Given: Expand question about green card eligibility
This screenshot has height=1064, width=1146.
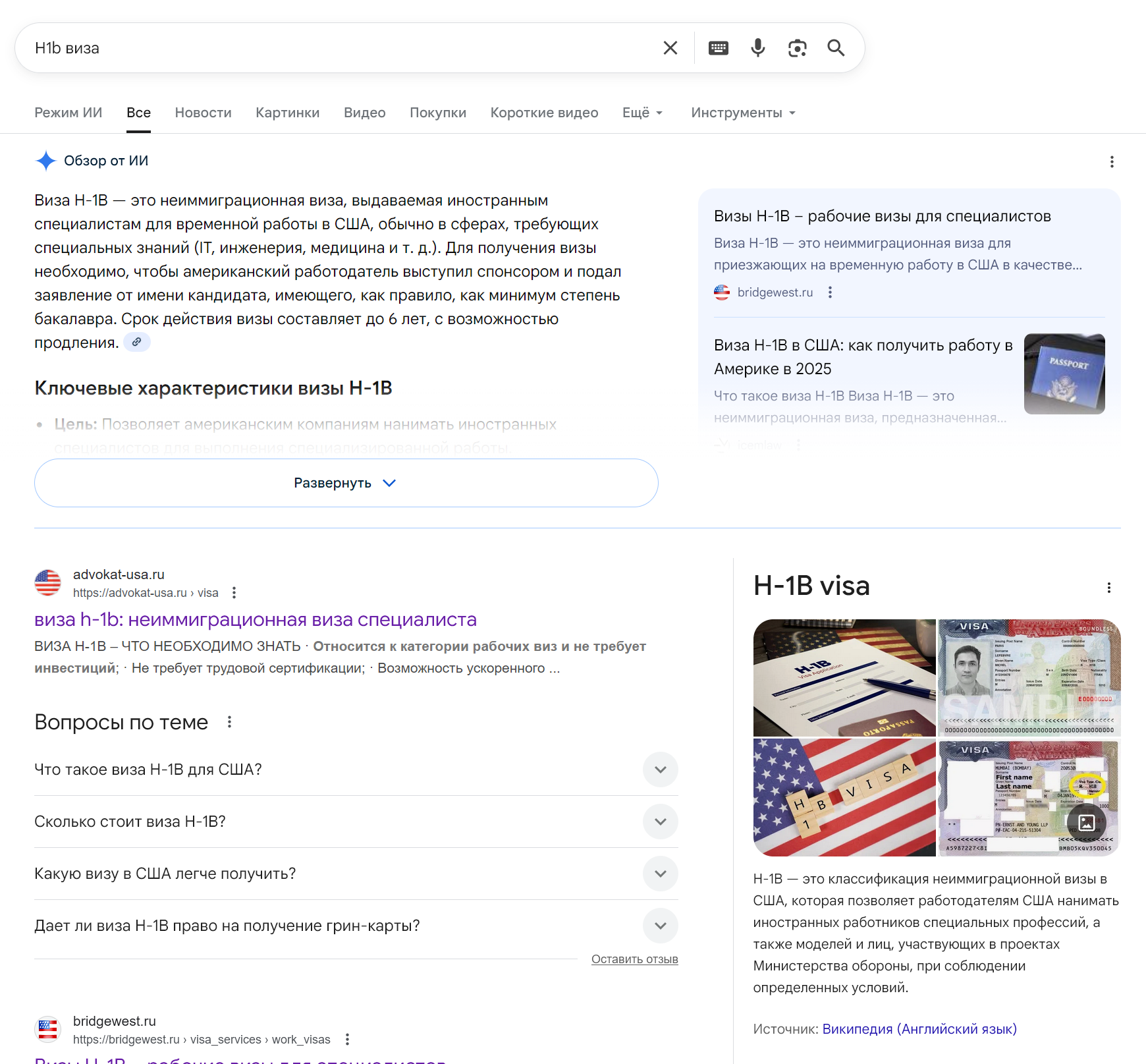Looking at the screenshot, I should click(356, 926).
